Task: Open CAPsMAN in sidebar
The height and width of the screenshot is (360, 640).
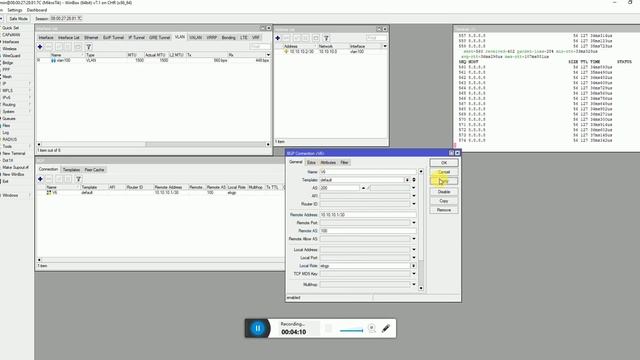Action: click(x=11, y=35)
